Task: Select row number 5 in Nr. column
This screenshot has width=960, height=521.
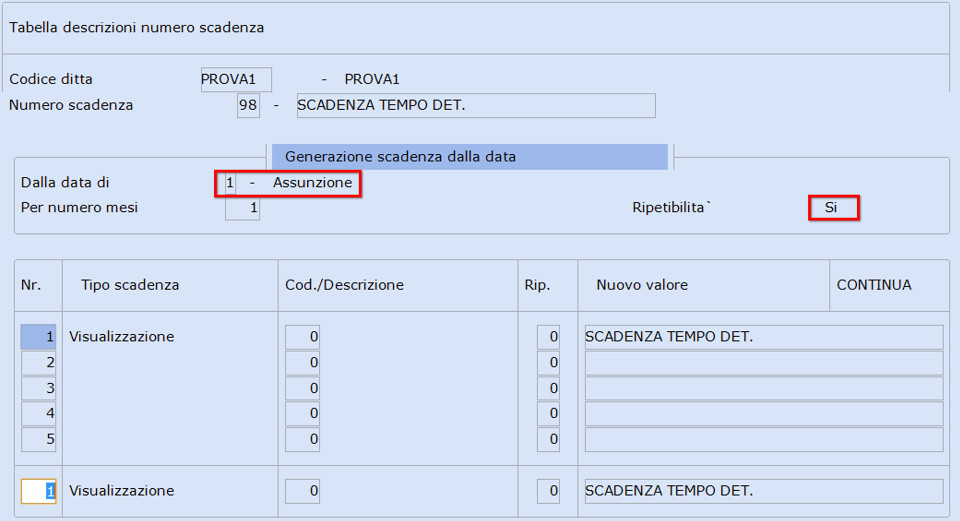Action: [x=39, y=439]
